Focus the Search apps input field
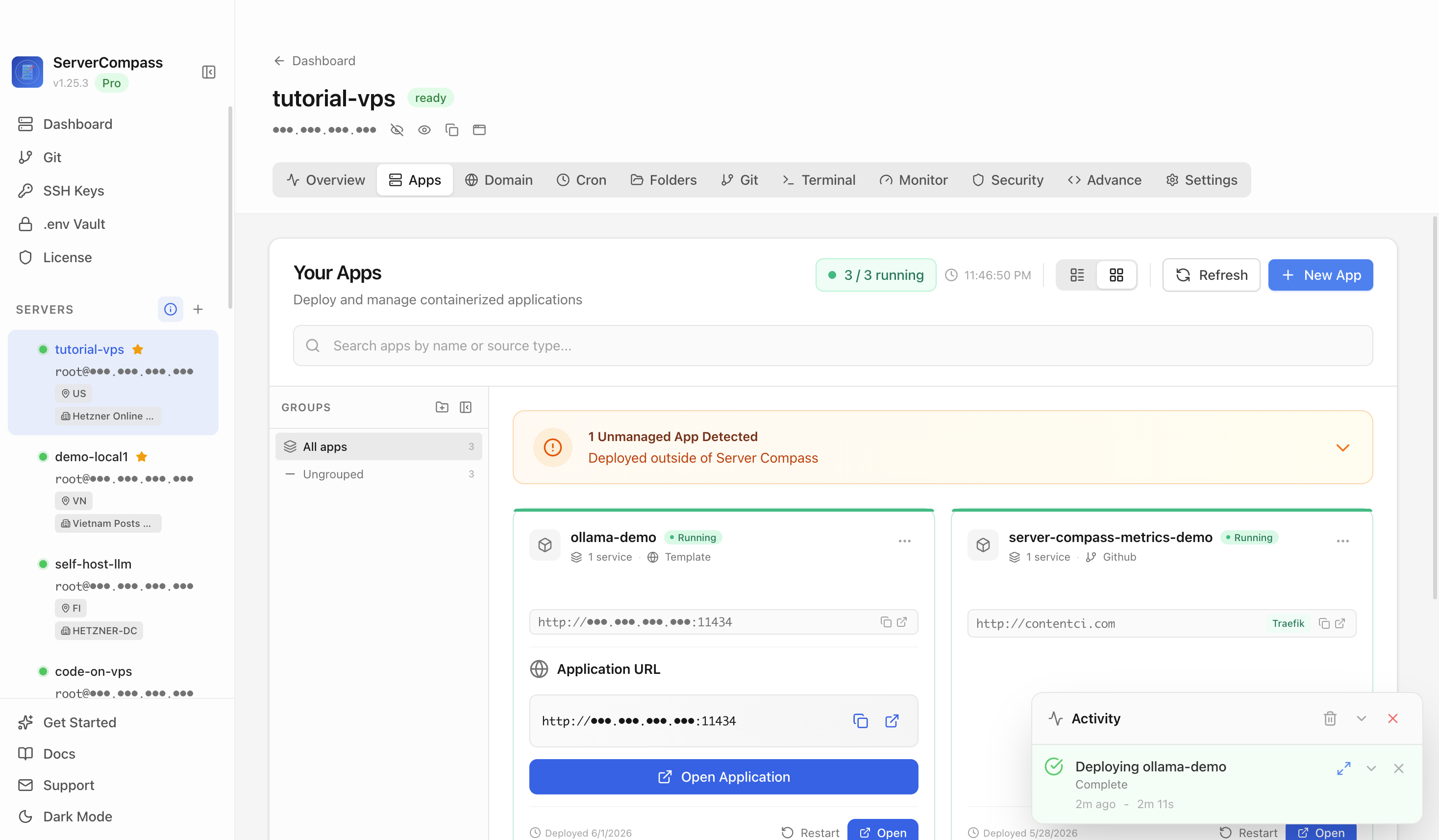The width and height of the screenshot is (1439, 840). click(x=833, y=346)
